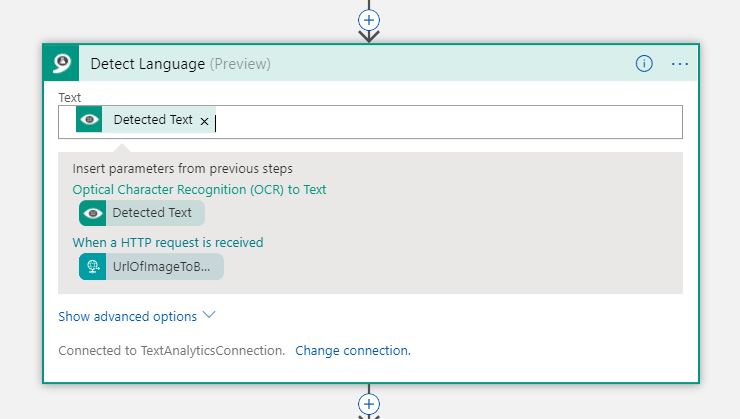Click the empty area of the Text input field
The height and width of the screenshot is (419, 740).
click(448, 122)
